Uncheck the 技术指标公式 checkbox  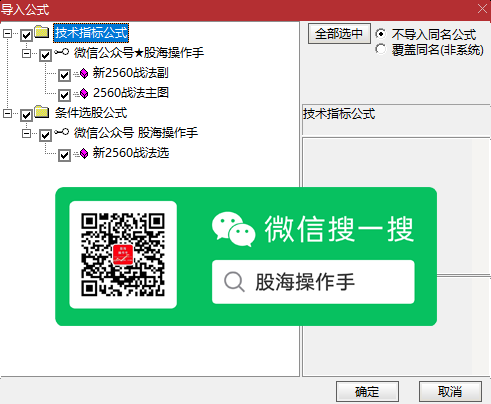26,35
